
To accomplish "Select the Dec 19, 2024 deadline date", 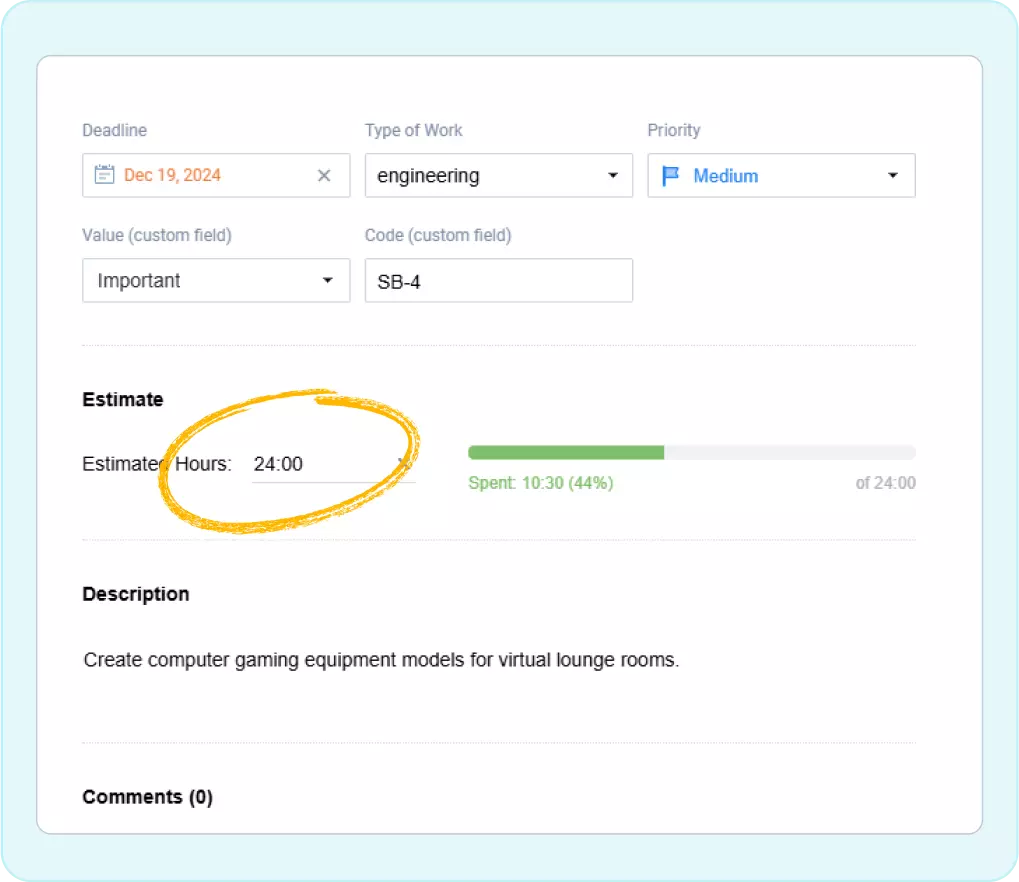I will (x=171, y=175).
